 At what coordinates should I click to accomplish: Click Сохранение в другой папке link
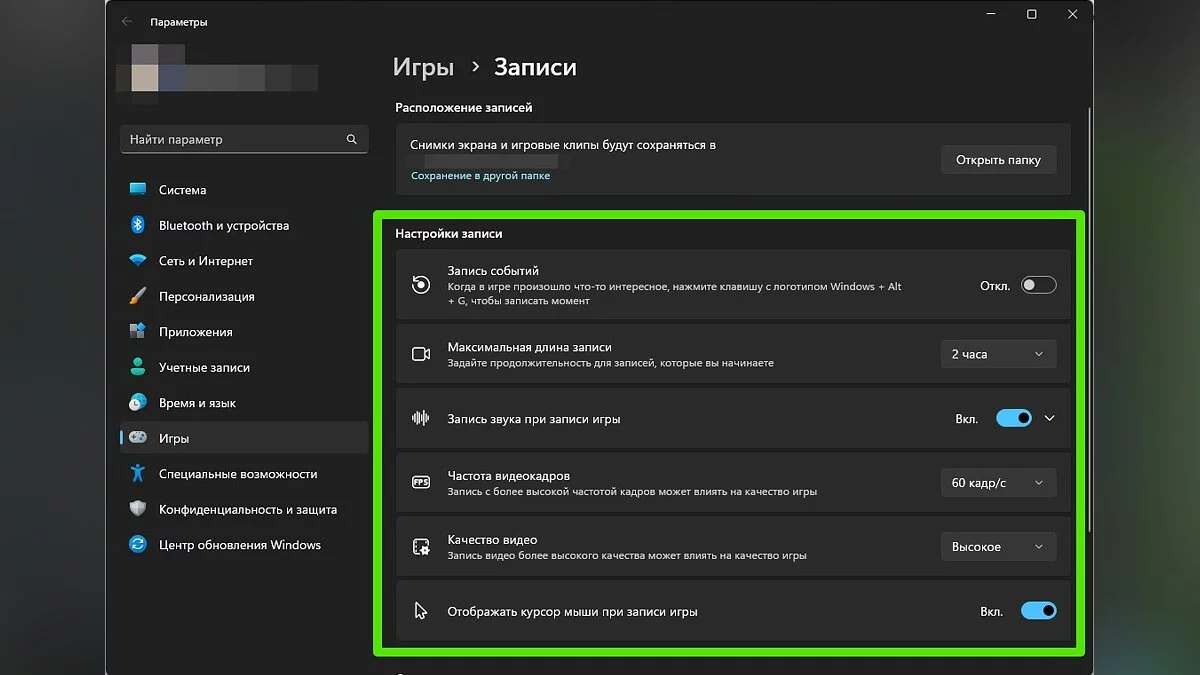[x=480, y=176]
